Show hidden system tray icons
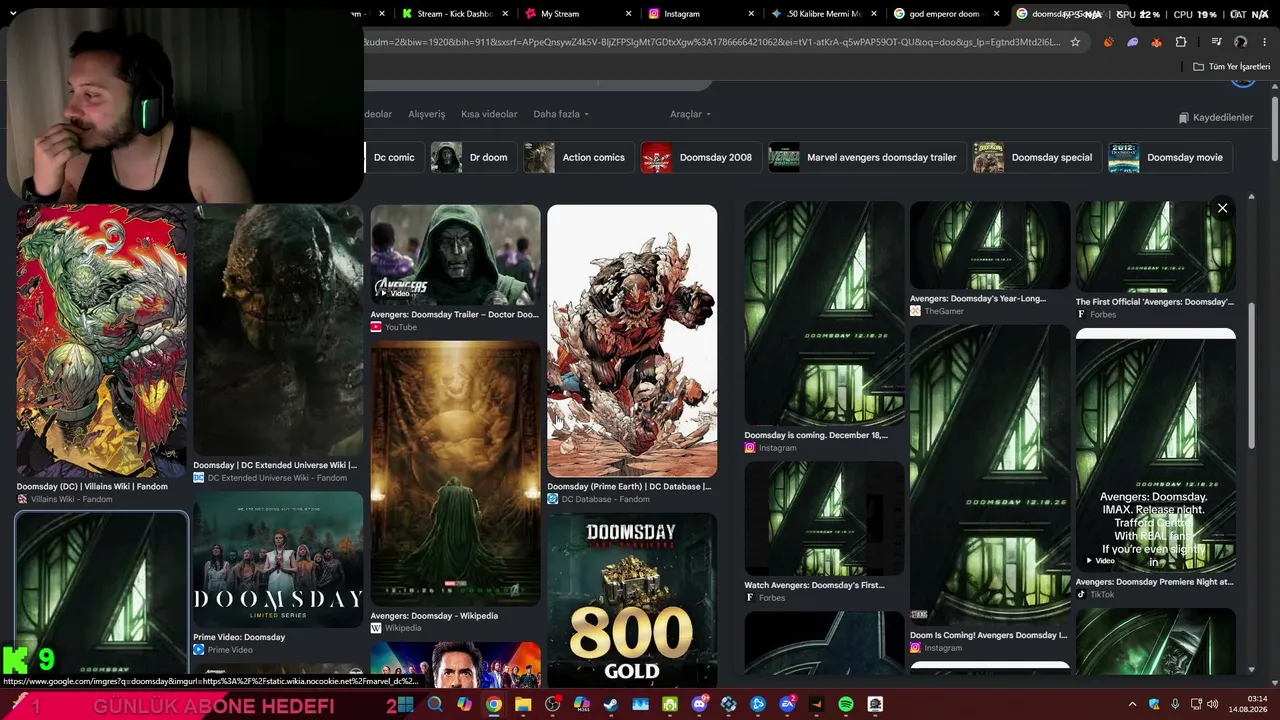This screenshot has height=720, width=1280. 1132,705
